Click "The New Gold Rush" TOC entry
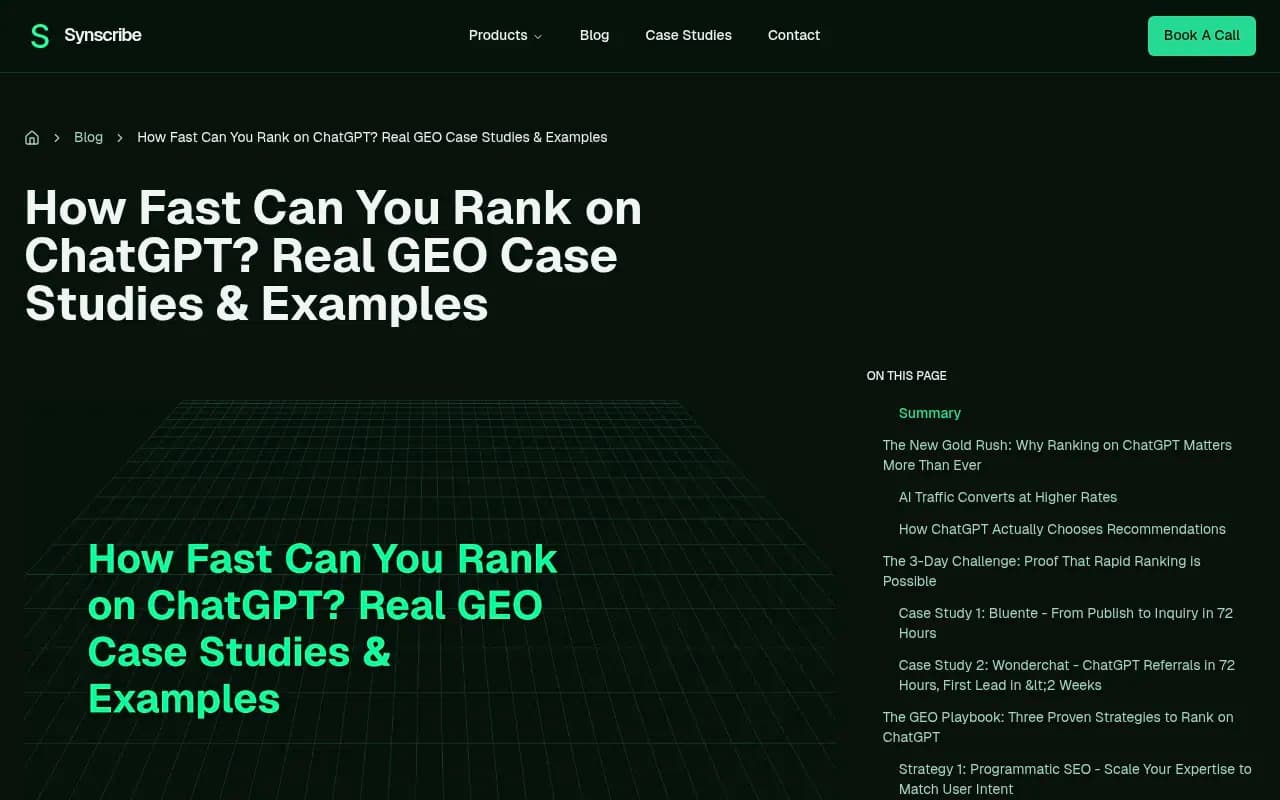The height and width of the screenshot is (800, 1280). tap(1057, 455)
